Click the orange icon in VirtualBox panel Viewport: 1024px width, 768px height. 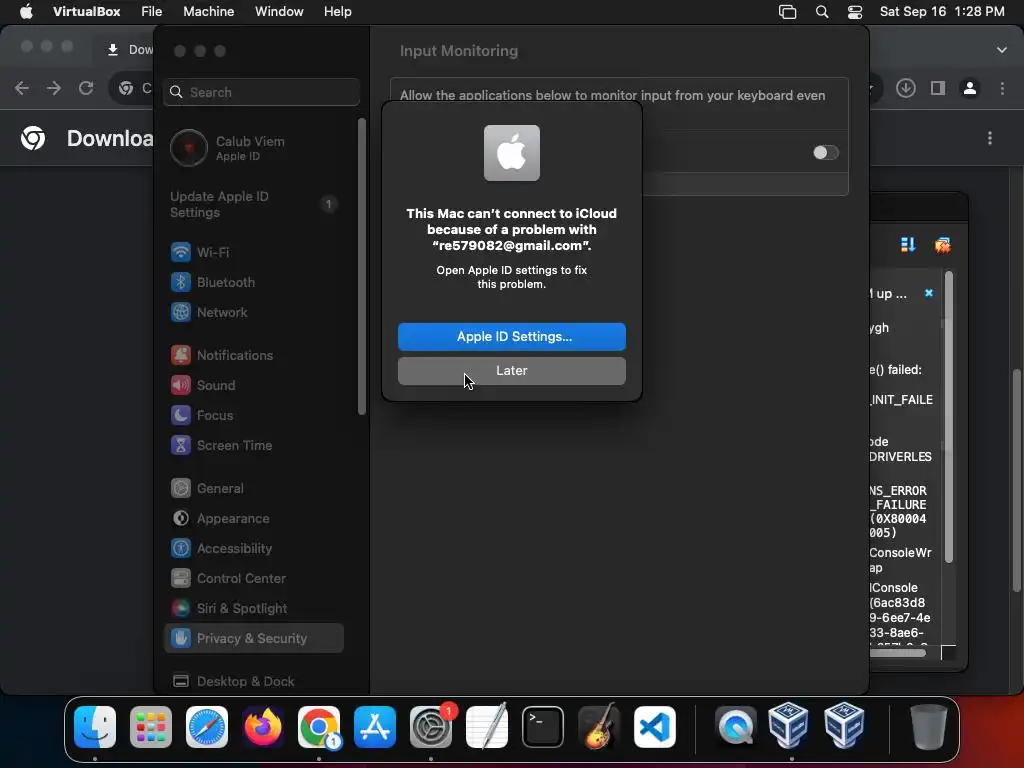point(942,245)
